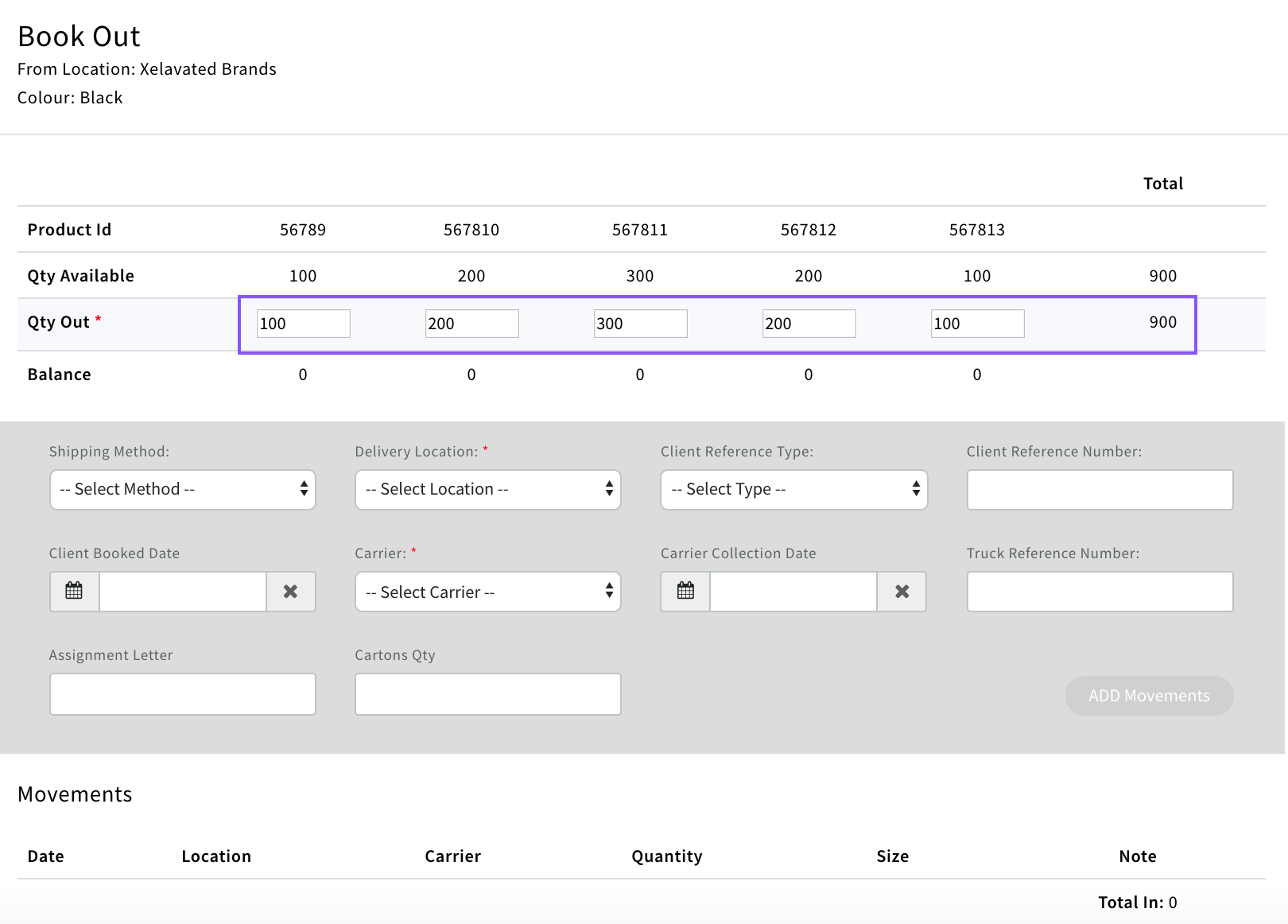Focus the Client Reference Number field
Viewport: 1288px width, 924px height.
click(x=1100, y=490)
